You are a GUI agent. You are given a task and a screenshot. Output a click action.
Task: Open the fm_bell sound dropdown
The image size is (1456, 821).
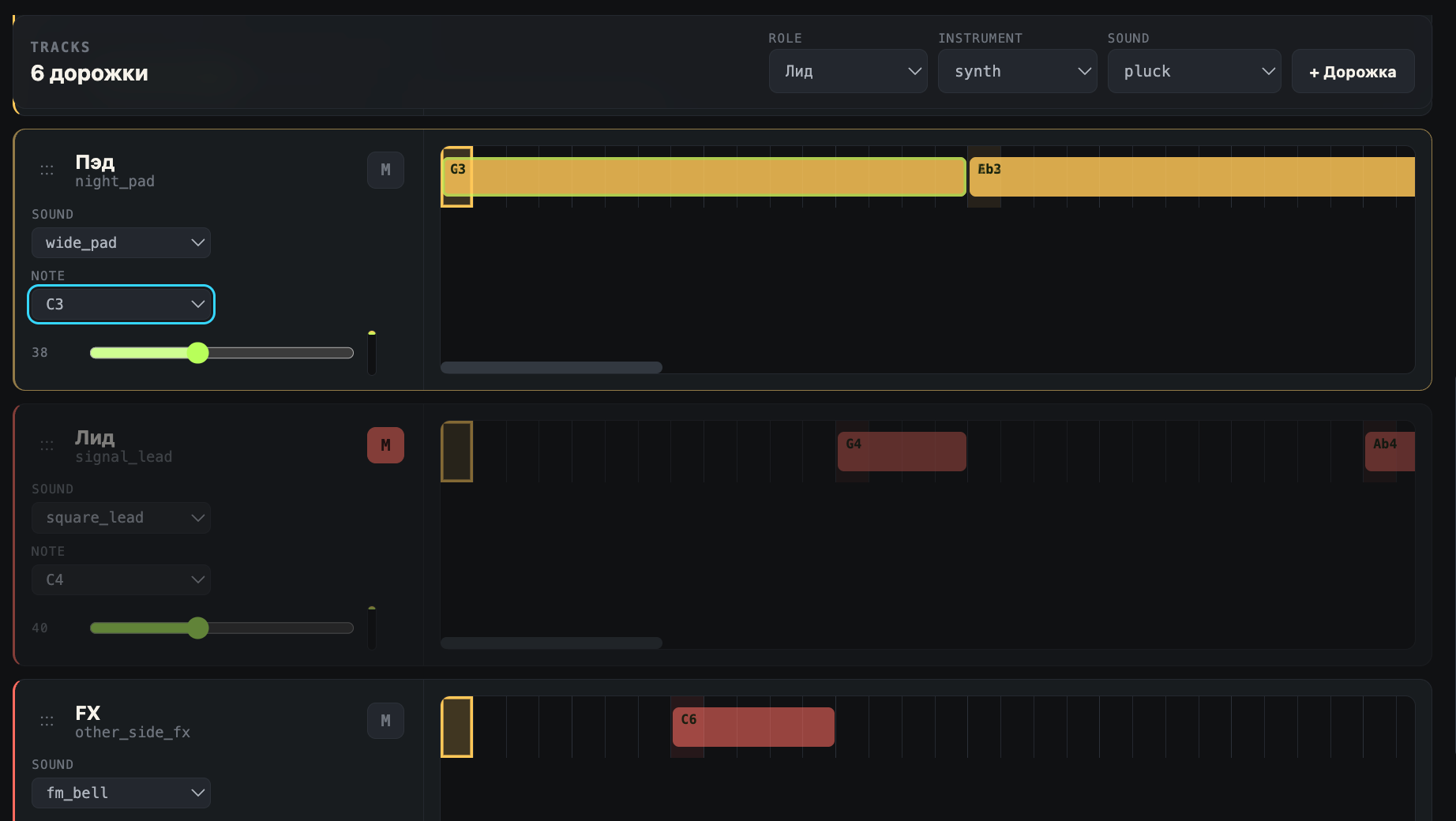[121, 793]
